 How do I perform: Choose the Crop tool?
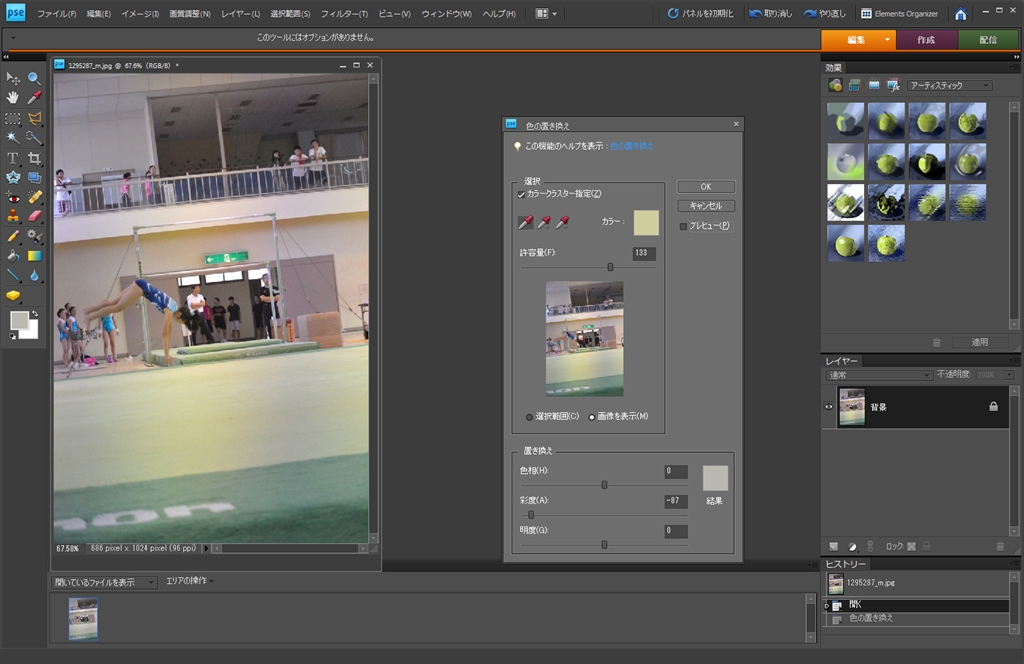(35, 158)
